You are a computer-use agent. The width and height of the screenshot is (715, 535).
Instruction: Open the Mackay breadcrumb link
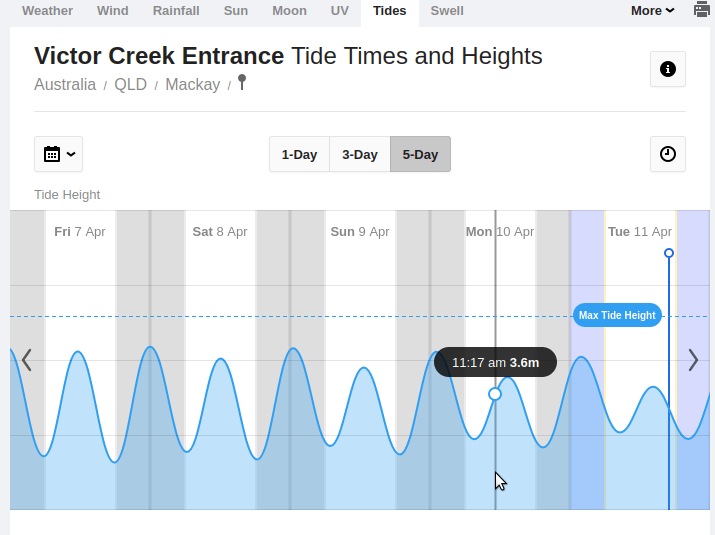193,85
